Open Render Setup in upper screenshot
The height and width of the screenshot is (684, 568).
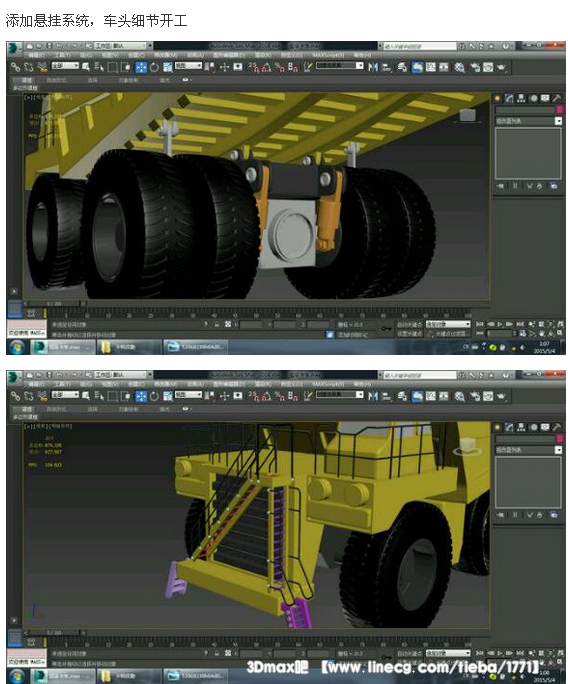pyautogui.click(x=475, y=67)
